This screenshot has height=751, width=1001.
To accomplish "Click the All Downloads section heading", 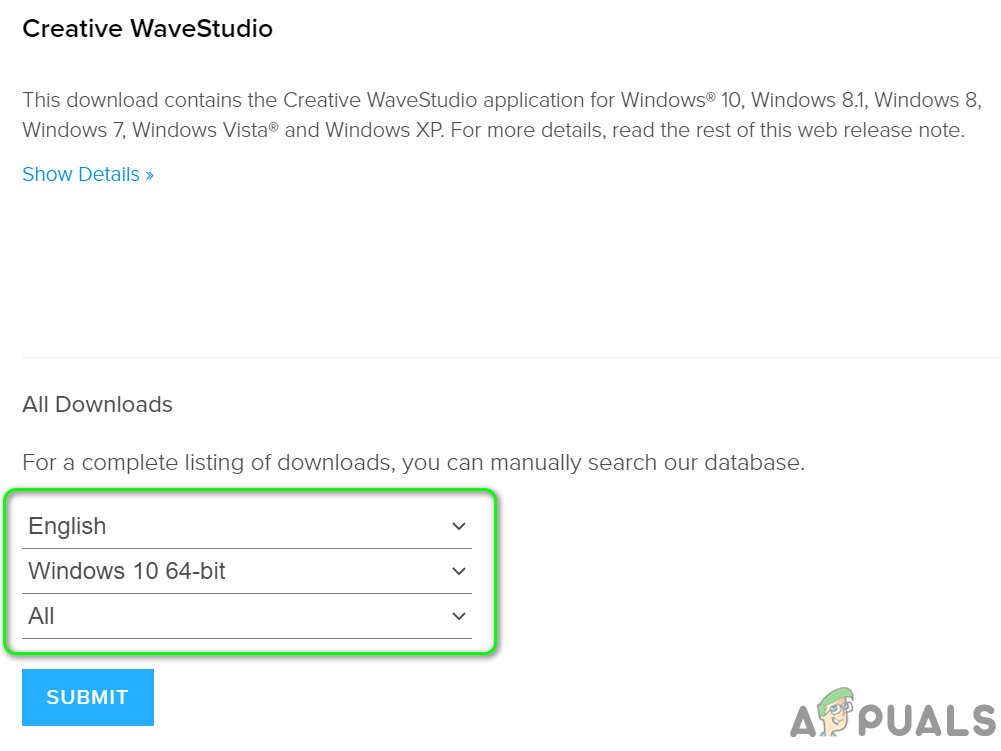I will pyautogui.click(x=97, y=404).
